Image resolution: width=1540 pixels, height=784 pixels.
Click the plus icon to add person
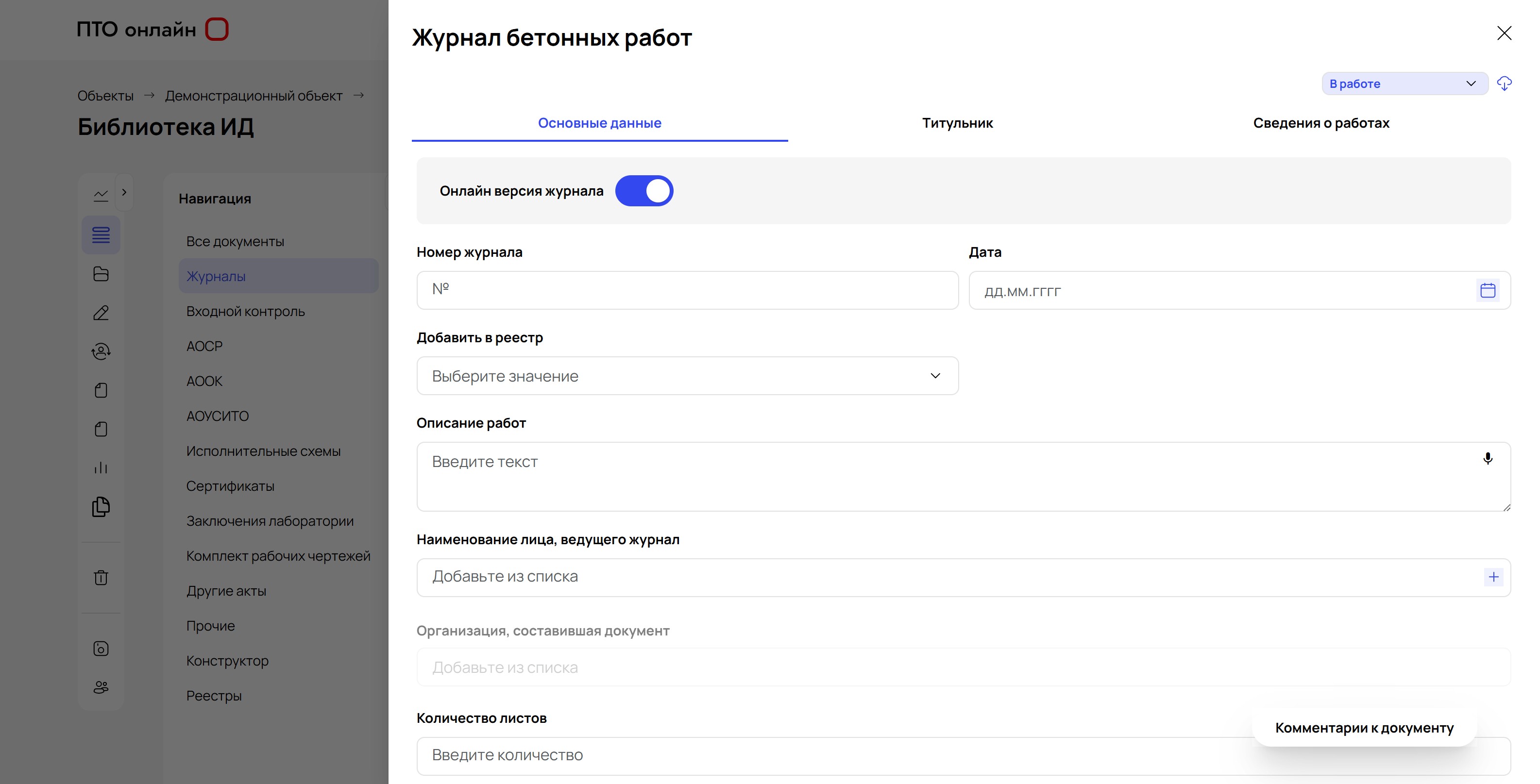tap(1493, 577)
